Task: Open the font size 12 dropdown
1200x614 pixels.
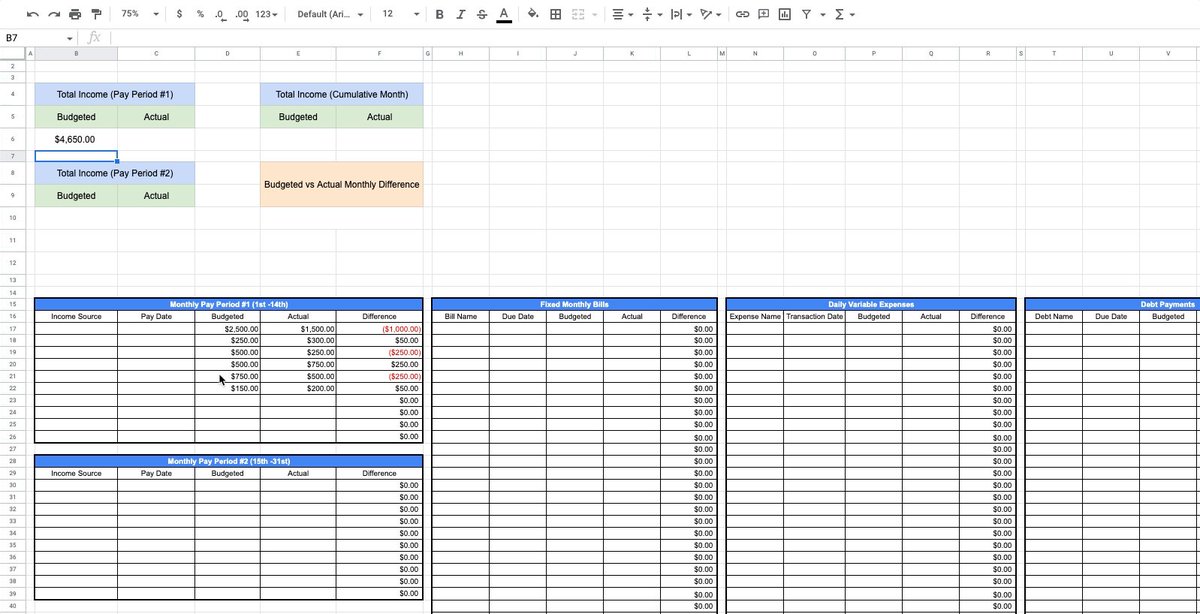Action: pos(400,14)
